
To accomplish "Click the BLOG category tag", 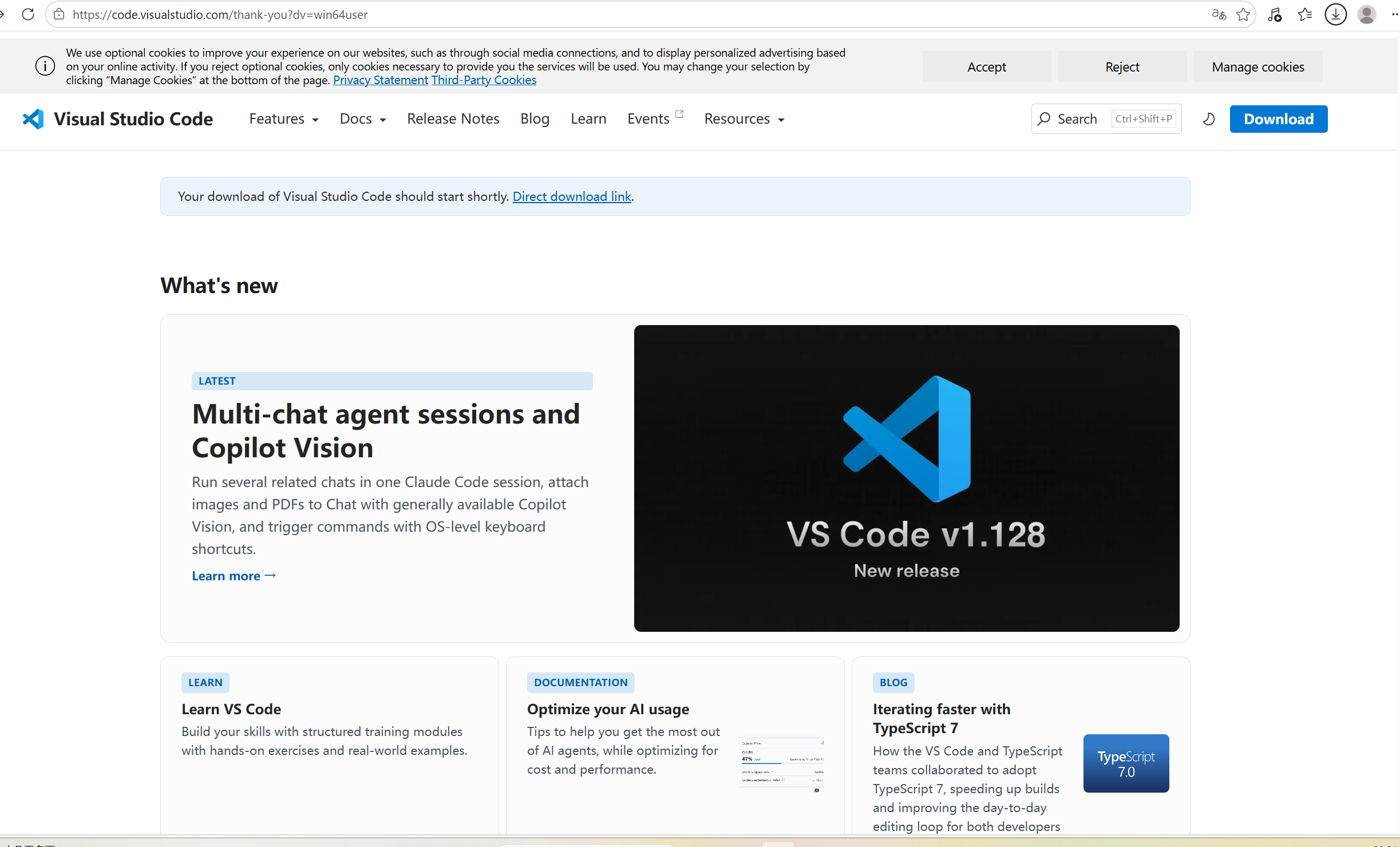I will (893, 682).
